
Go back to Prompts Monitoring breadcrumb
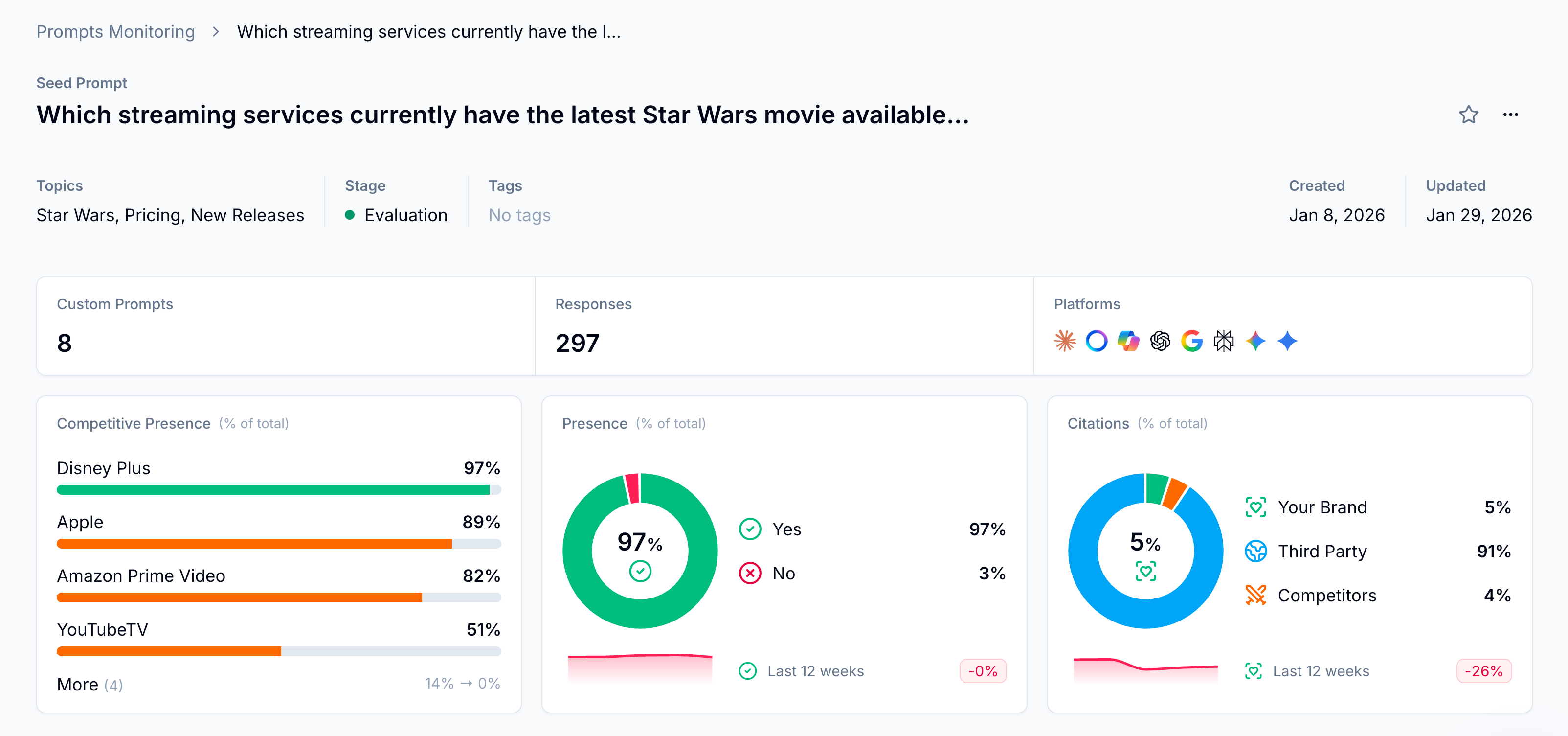(115, 32)
